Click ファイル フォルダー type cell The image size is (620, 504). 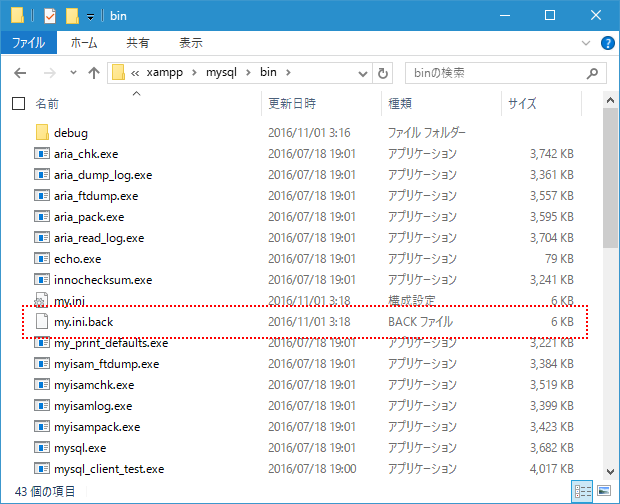tap(427, 132)
